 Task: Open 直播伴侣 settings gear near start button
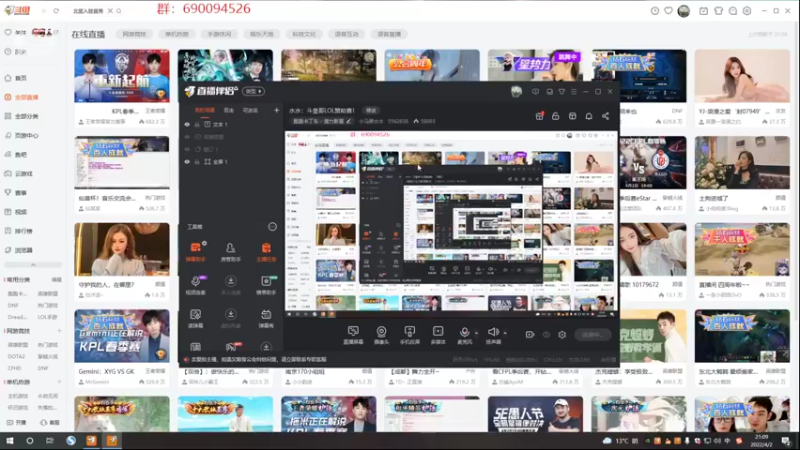click(562, 335)
